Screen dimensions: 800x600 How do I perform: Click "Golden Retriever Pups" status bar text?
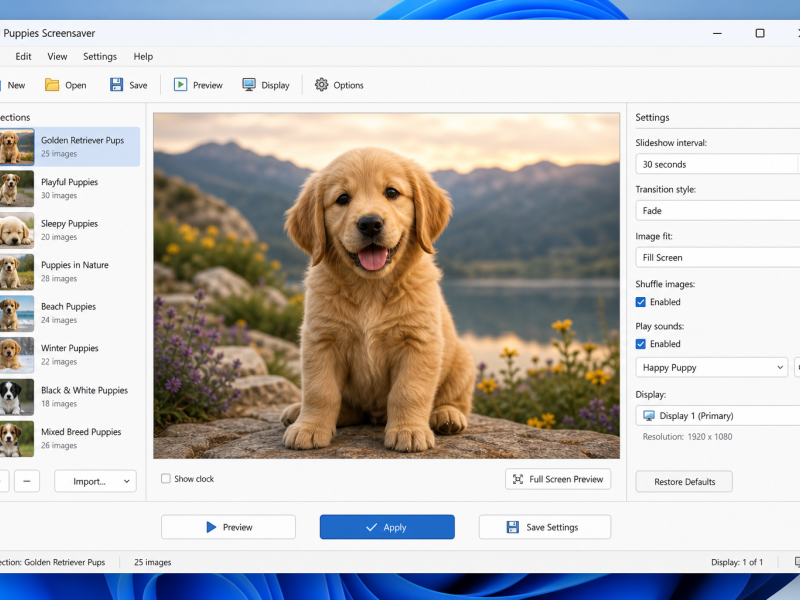pos(65,562)
